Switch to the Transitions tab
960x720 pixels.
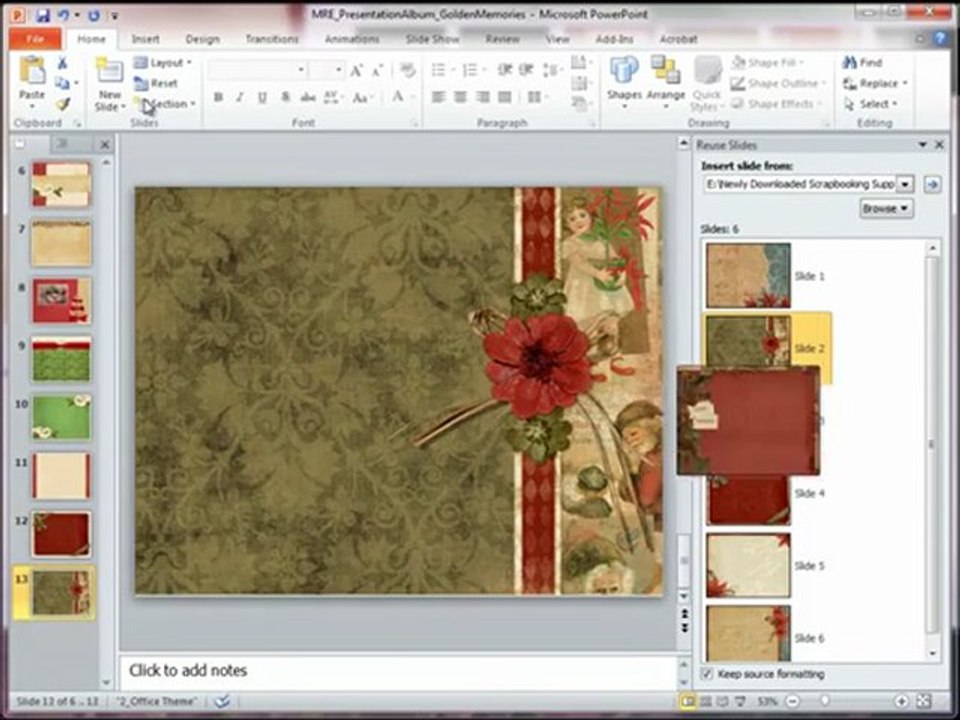(272, 39)
